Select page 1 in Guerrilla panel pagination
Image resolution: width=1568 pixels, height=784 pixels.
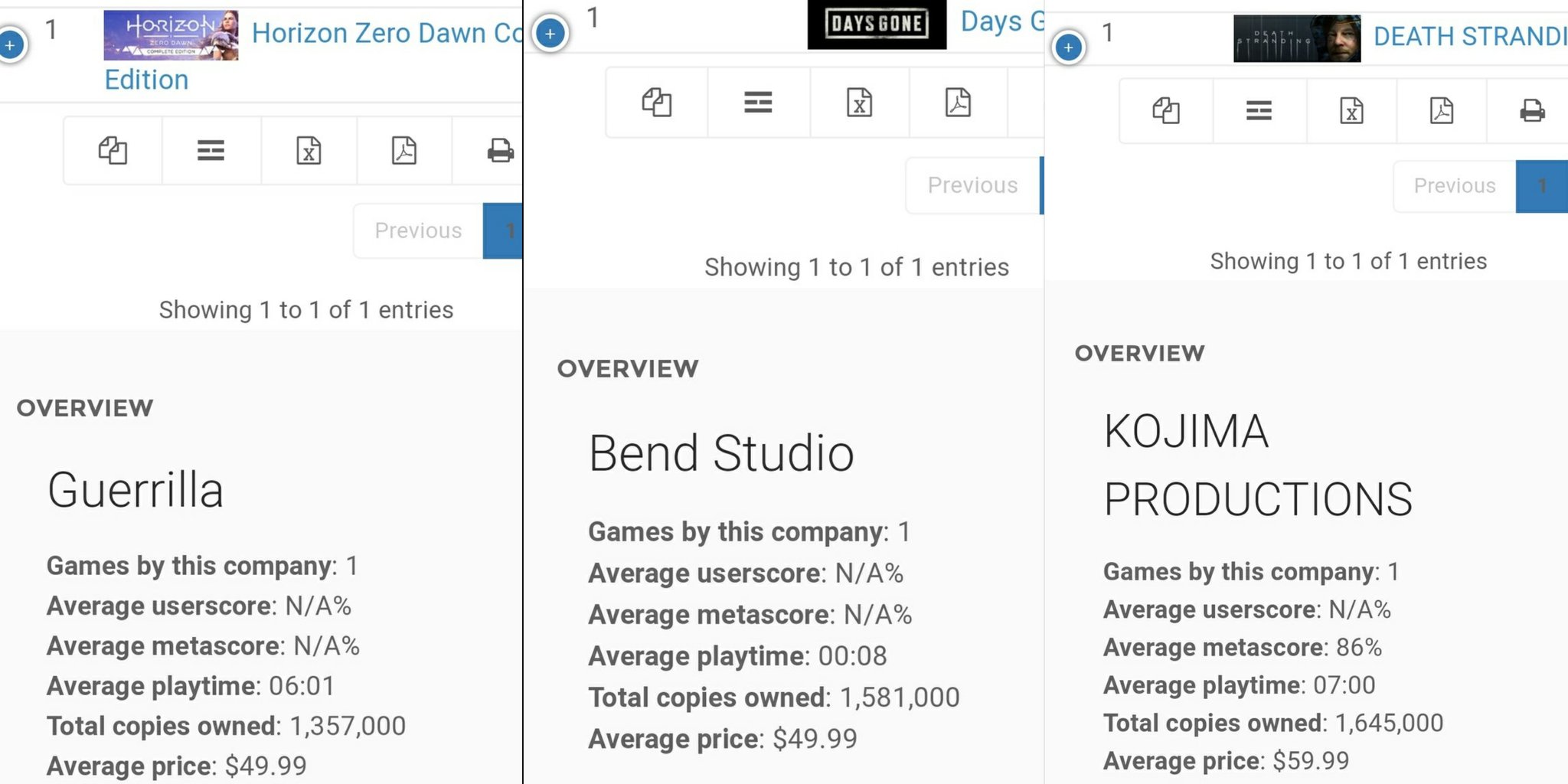click(x=503, y=230)
